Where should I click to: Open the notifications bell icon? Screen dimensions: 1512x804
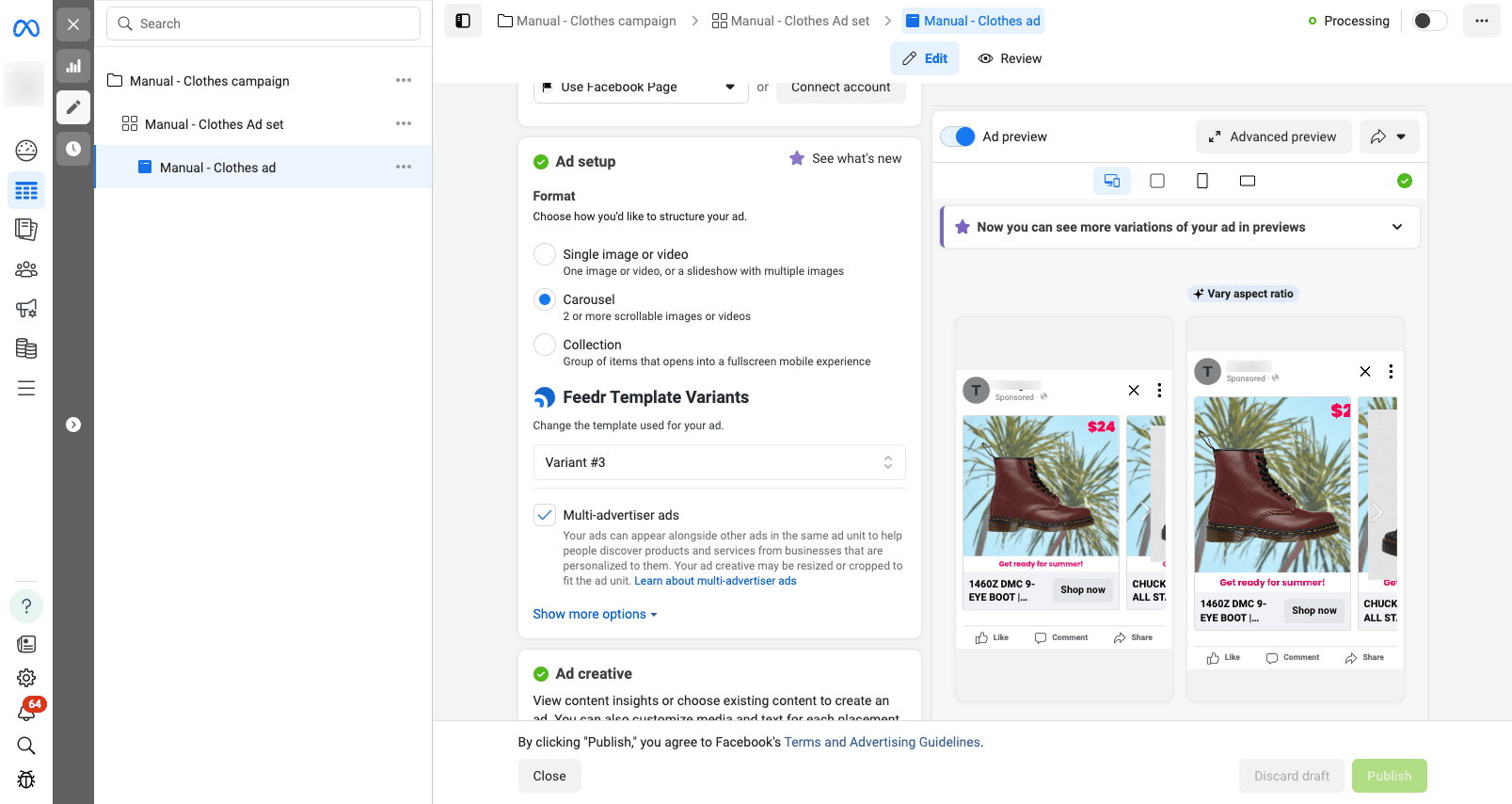pyautogui.click(x=26, y=712)
